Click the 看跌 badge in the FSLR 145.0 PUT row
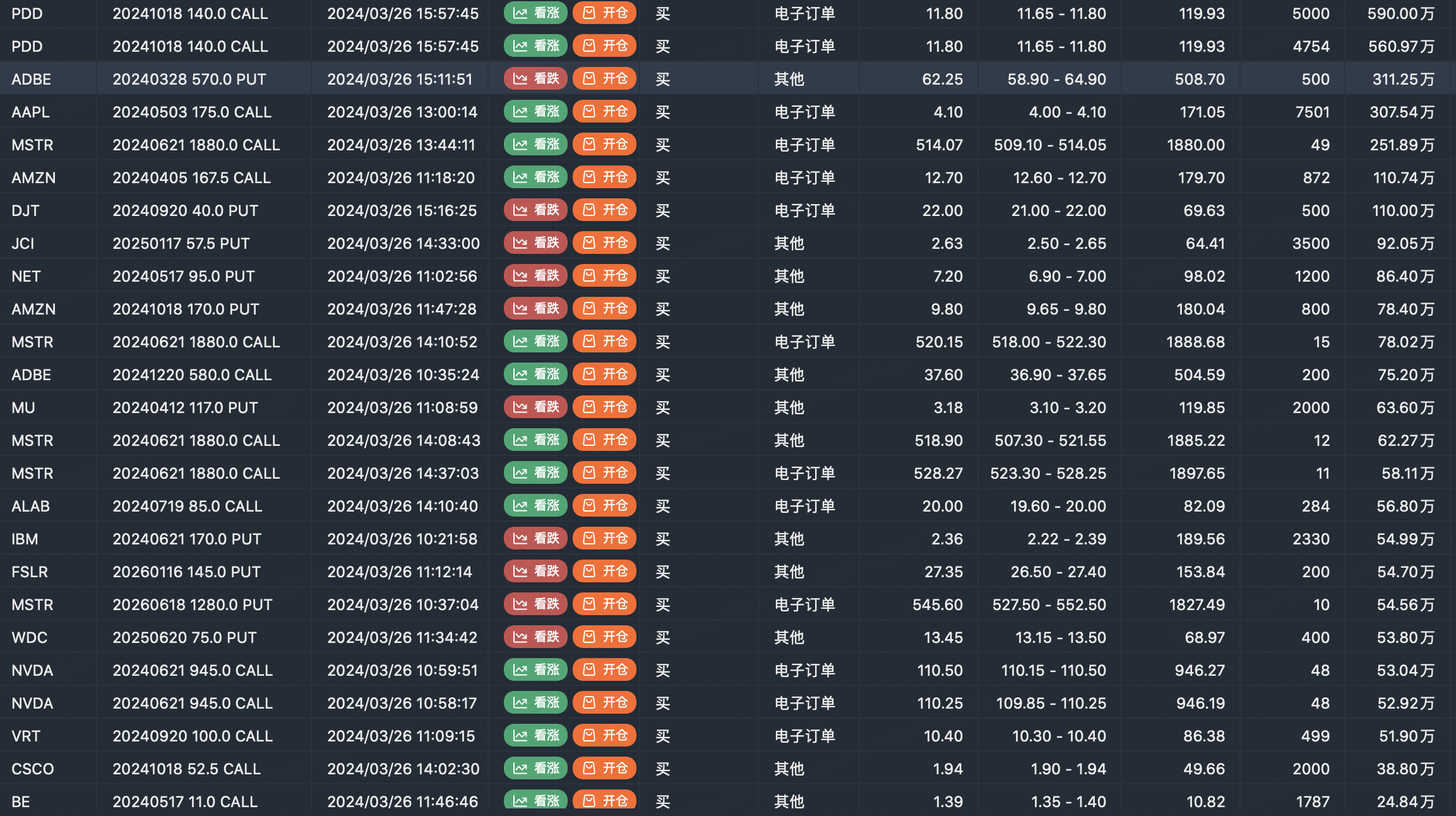The width and height of the screenshot is (1456, 816). (x=535, y=572)
